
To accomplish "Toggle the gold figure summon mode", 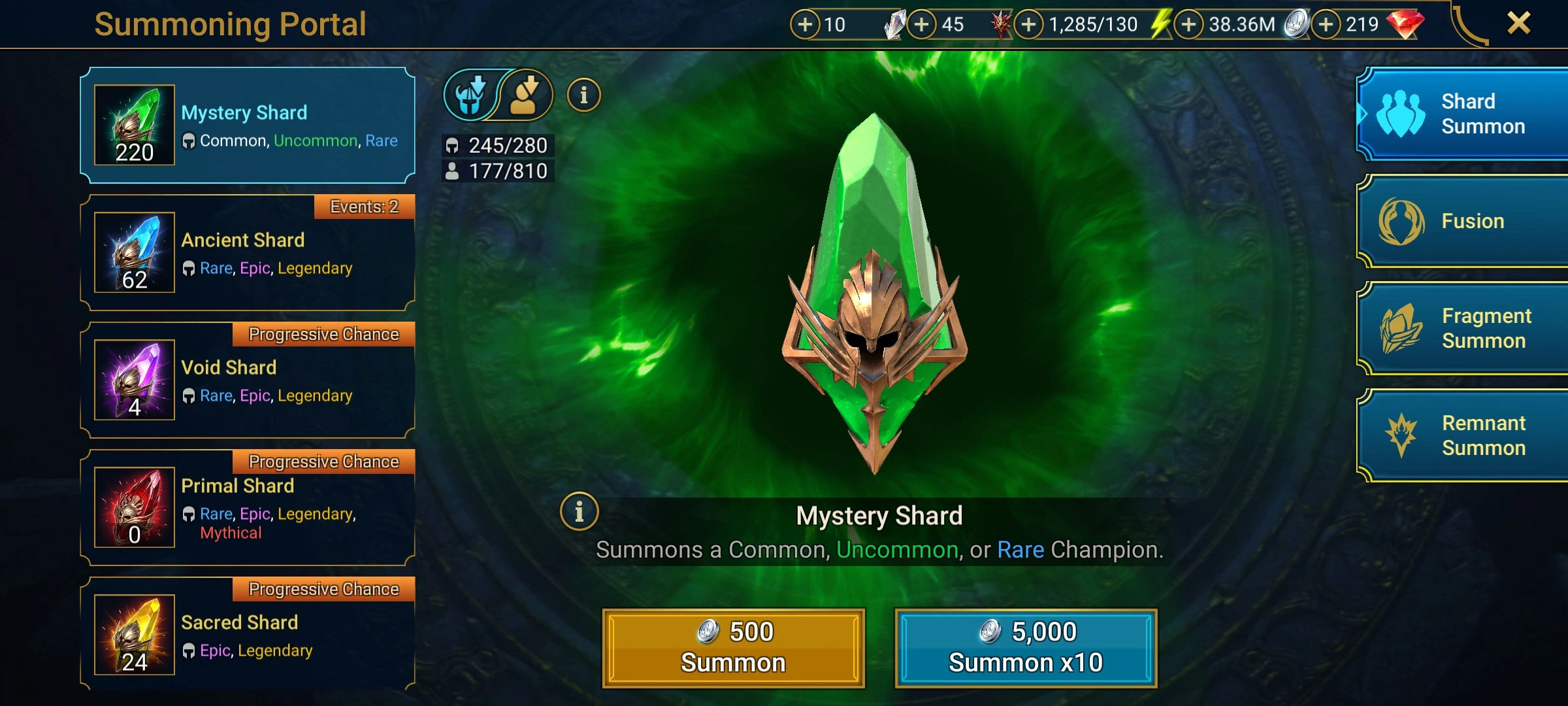I will 527,95.
